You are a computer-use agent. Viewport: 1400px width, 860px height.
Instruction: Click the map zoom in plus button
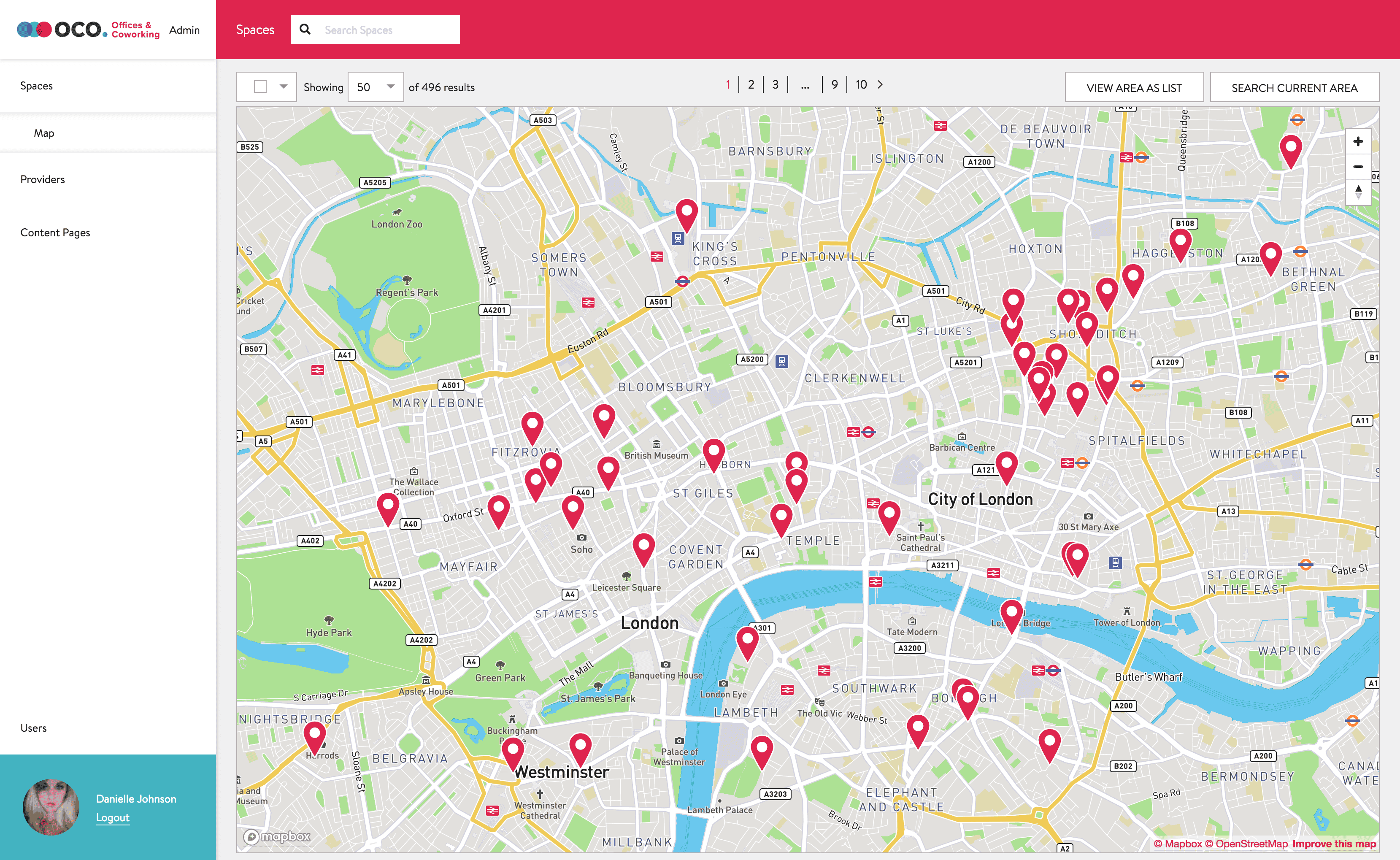click(x=1358, y=142)
